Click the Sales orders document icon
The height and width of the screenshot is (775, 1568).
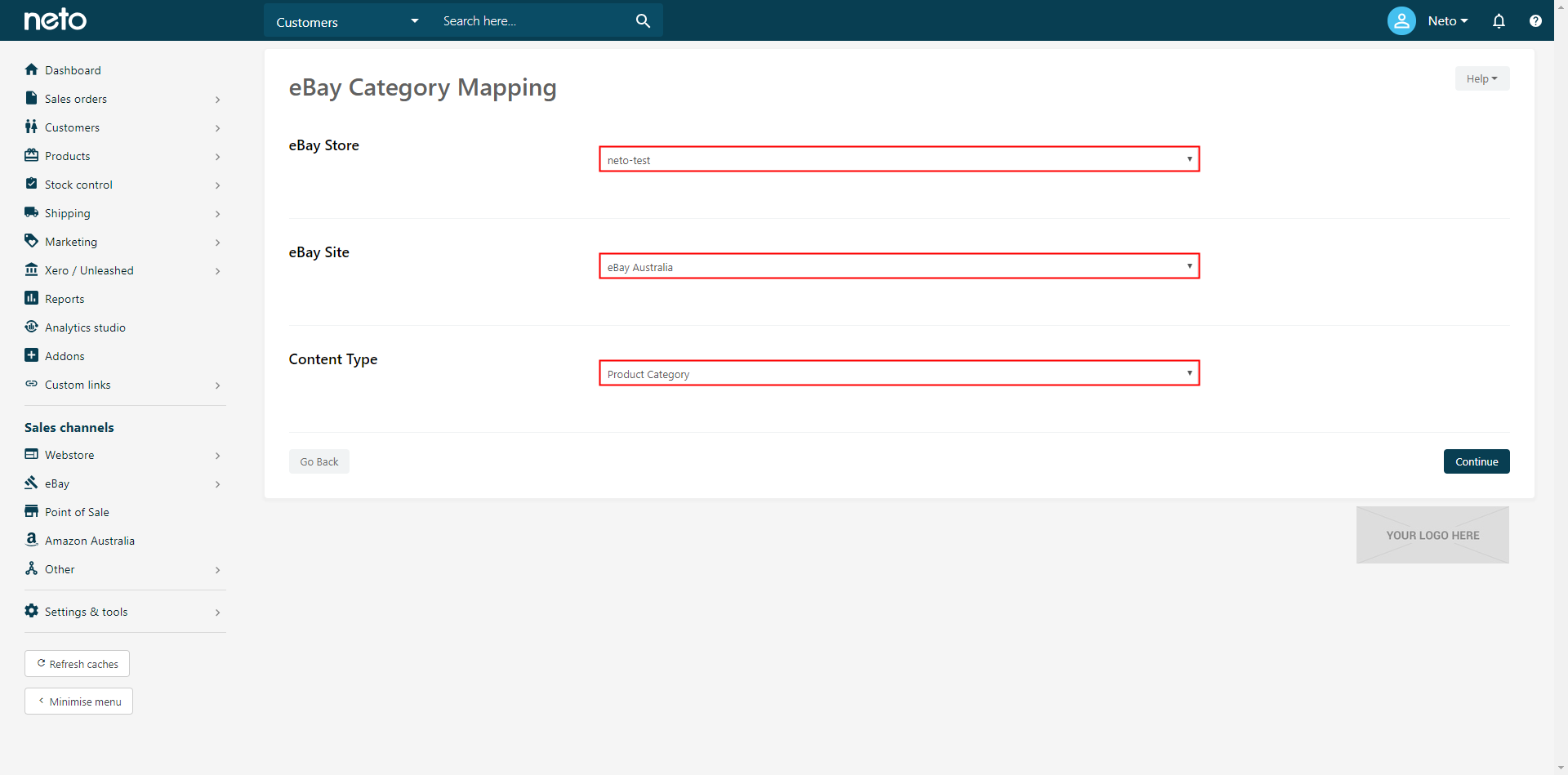[31, 98]
